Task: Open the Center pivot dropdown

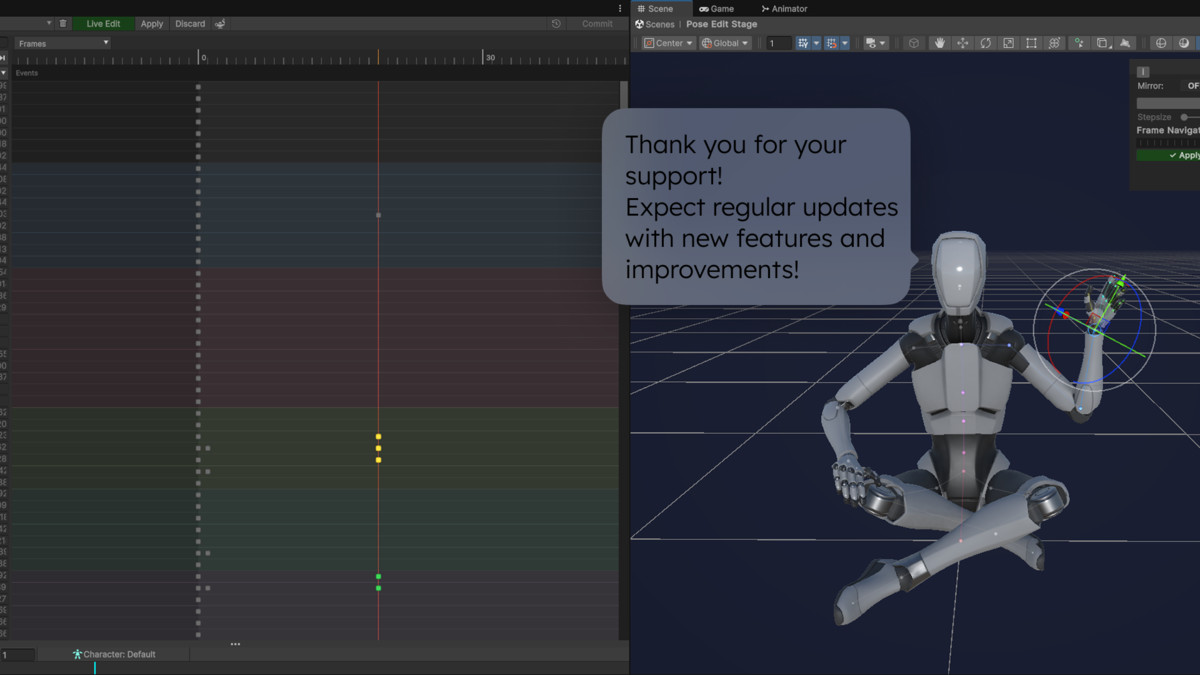Action: (x=669, y=43)
